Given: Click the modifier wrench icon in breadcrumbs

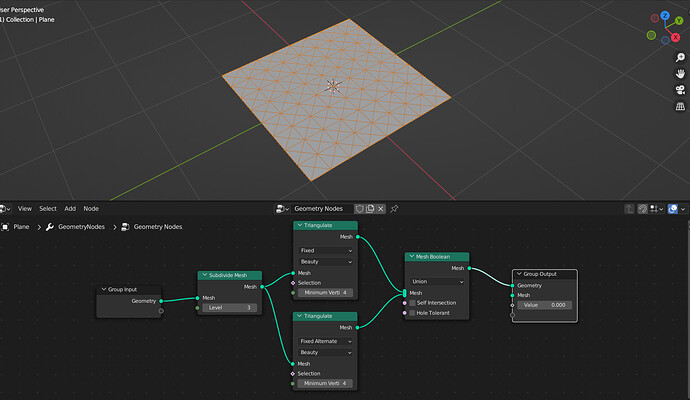Looking at the screenshot, I should pos(50,227).
